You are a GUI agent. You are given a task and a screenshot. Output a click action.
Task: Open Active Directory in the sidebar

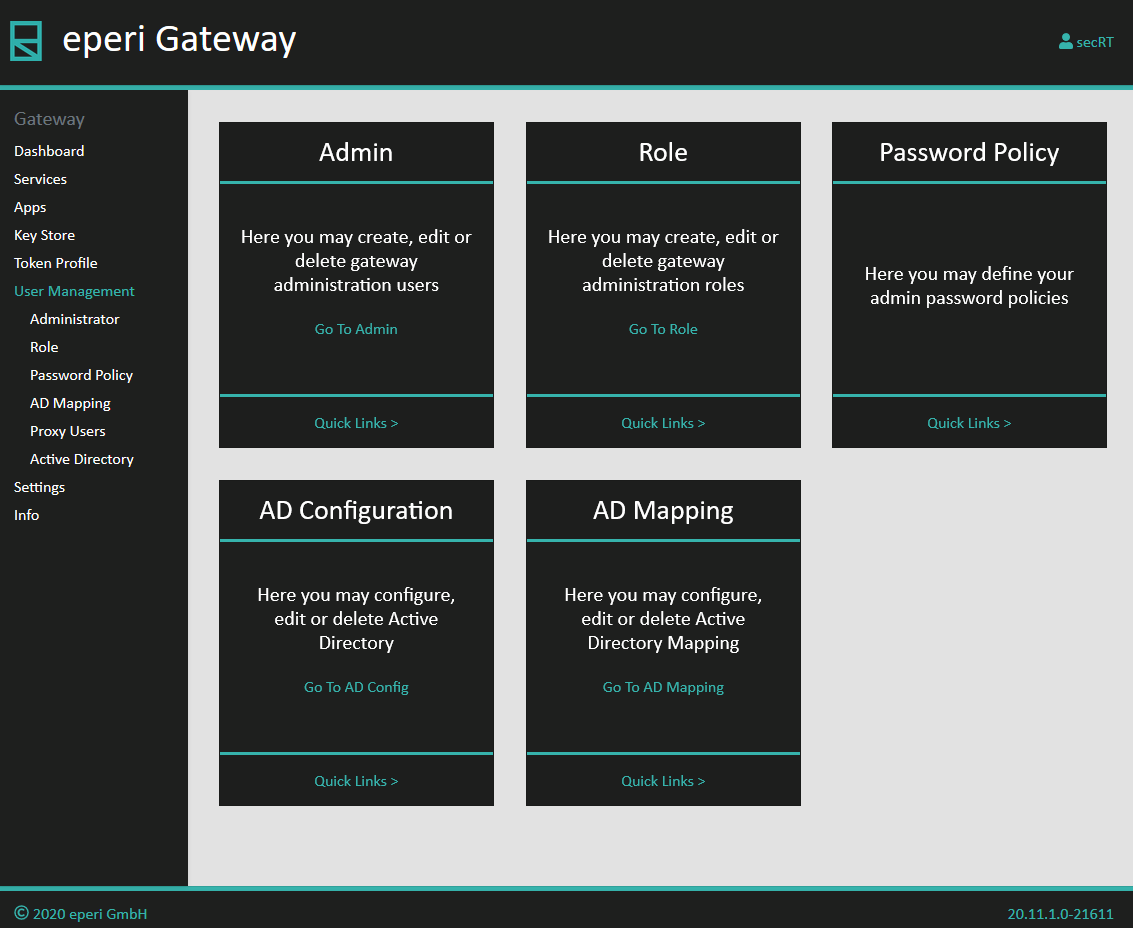(x=82, y=459)
